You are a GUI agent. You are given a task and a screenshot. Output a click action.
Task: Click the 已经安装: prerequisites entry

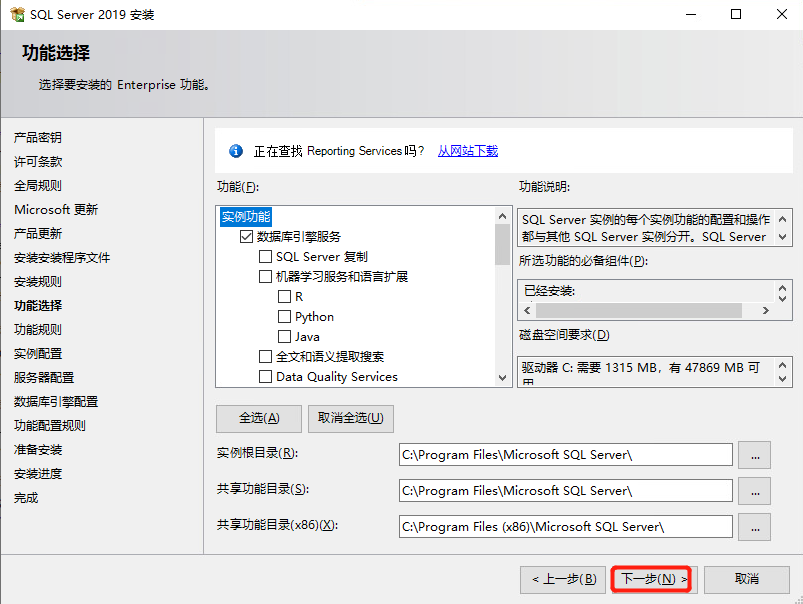point(550,291)
